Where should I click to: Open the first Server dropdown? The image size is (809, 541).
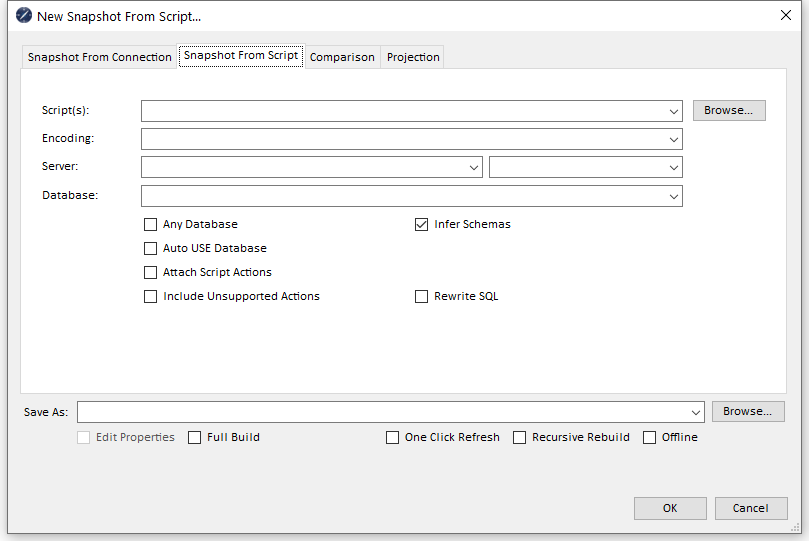474,168
